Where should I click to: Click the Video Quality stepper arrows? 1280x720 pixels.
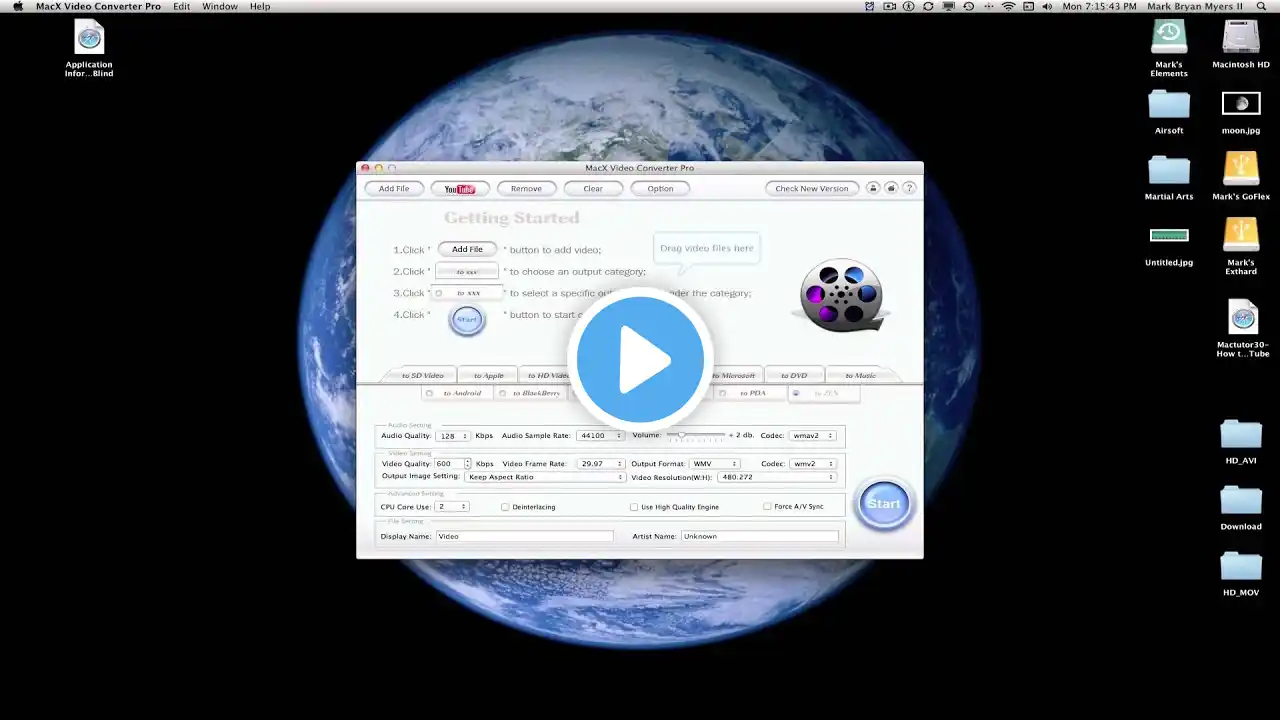click(x=467, y=464)
